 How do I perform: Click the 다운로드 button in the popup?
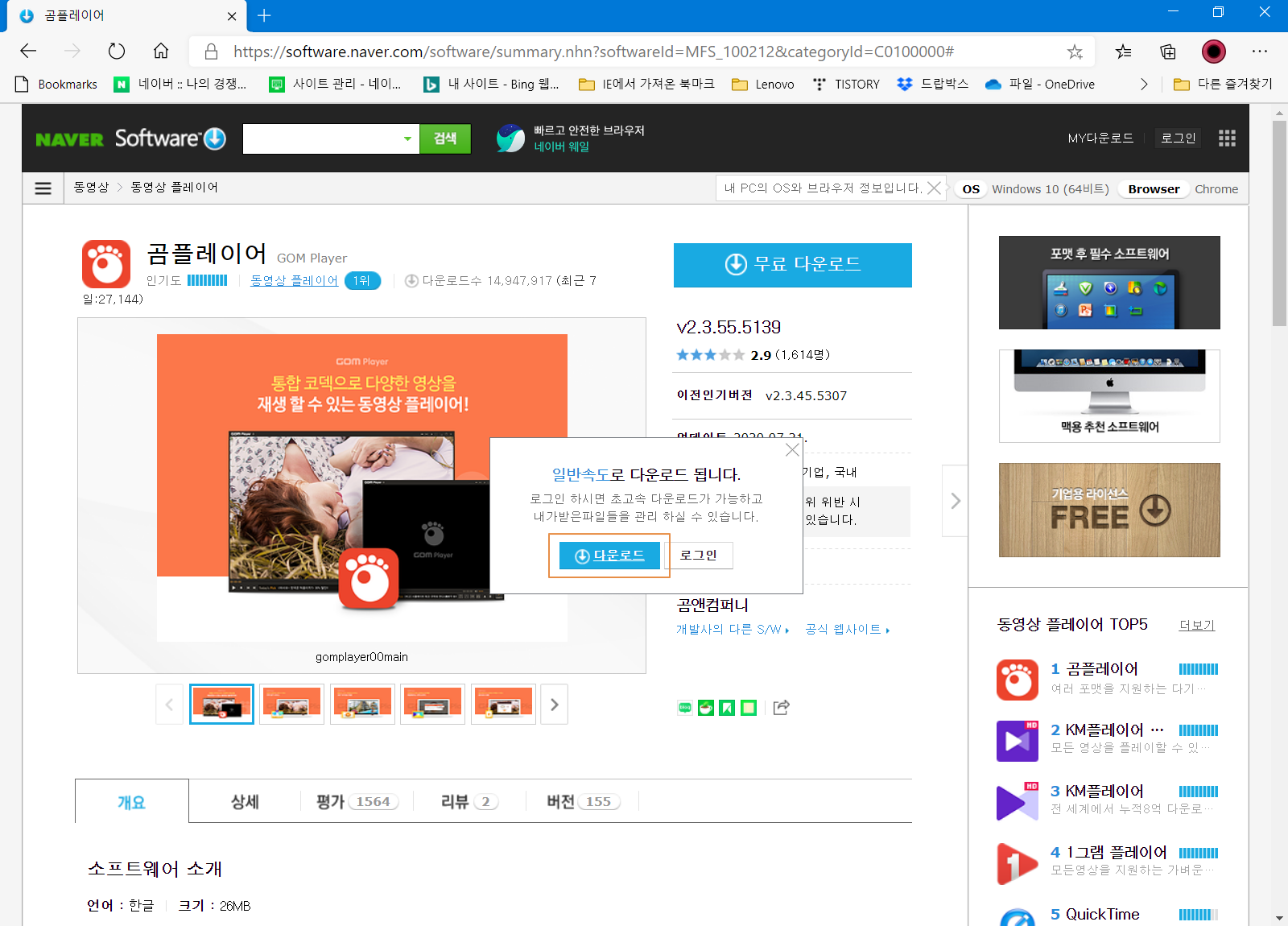point(609,556)
